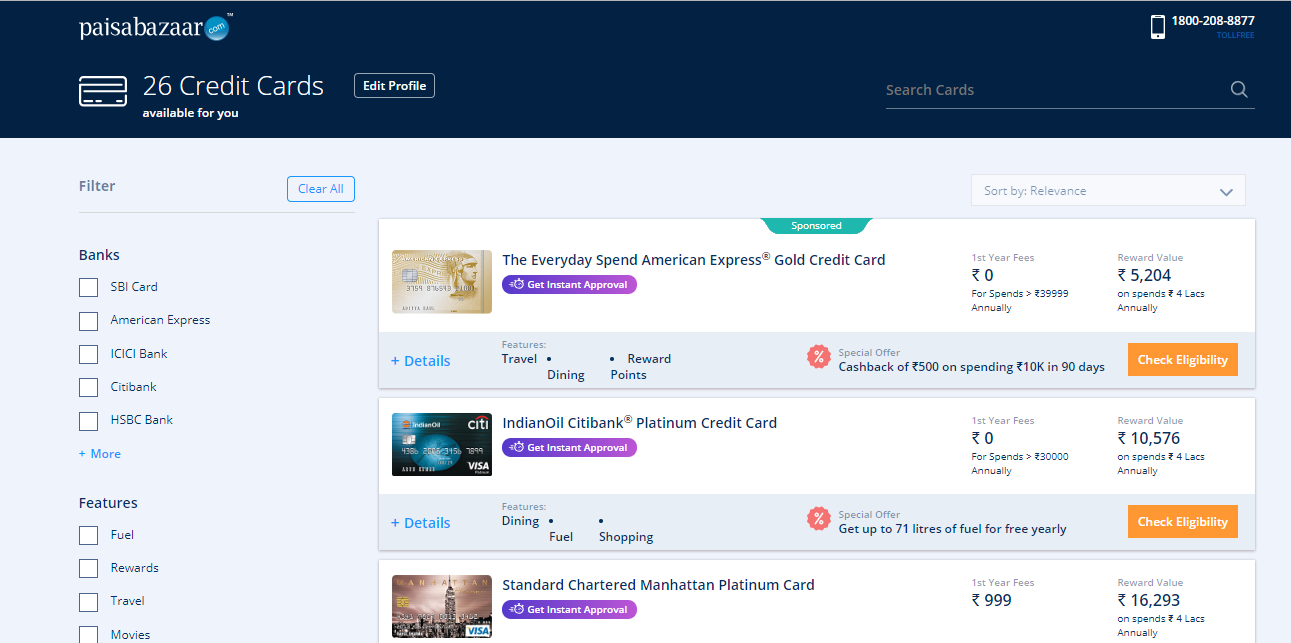
Task: Check Eligibility for American Express Gold card
Action: [x=1183, y=360]
